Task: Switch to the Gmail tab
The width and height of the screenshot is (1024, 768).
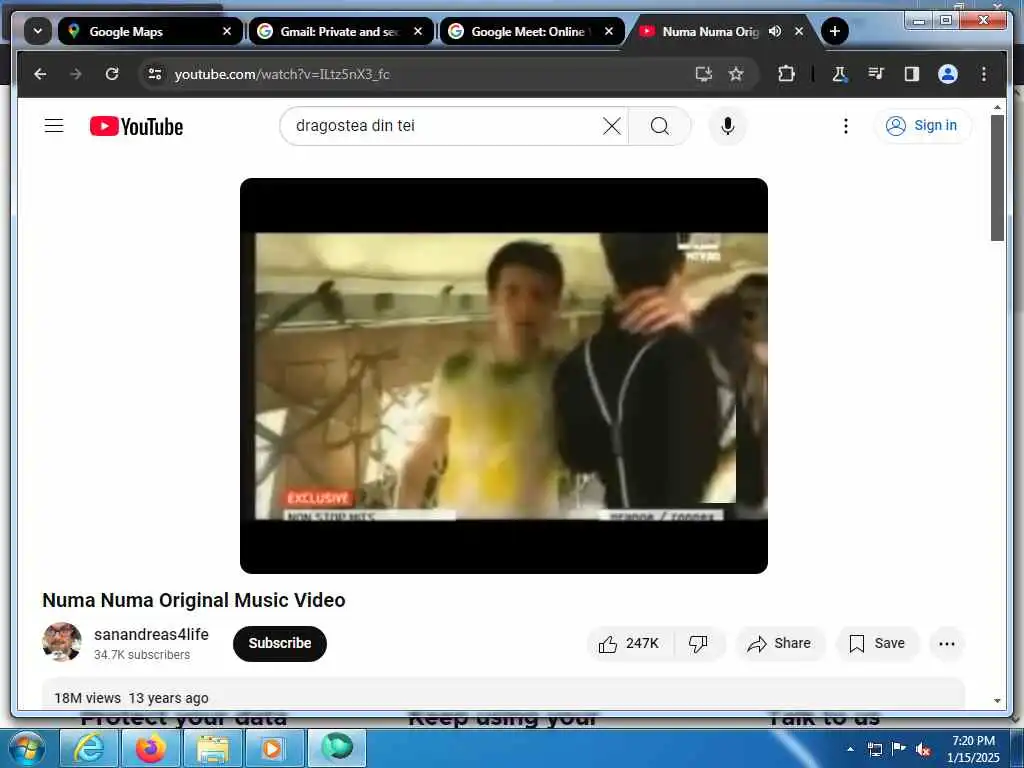Action: (341, 31)
